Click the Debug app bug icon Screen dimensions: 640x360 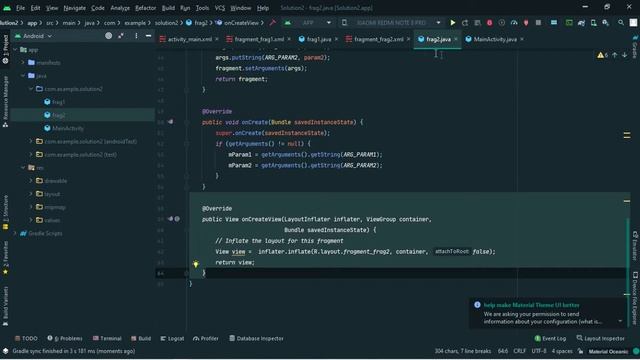pyautogui.click(x=489, y=23)
